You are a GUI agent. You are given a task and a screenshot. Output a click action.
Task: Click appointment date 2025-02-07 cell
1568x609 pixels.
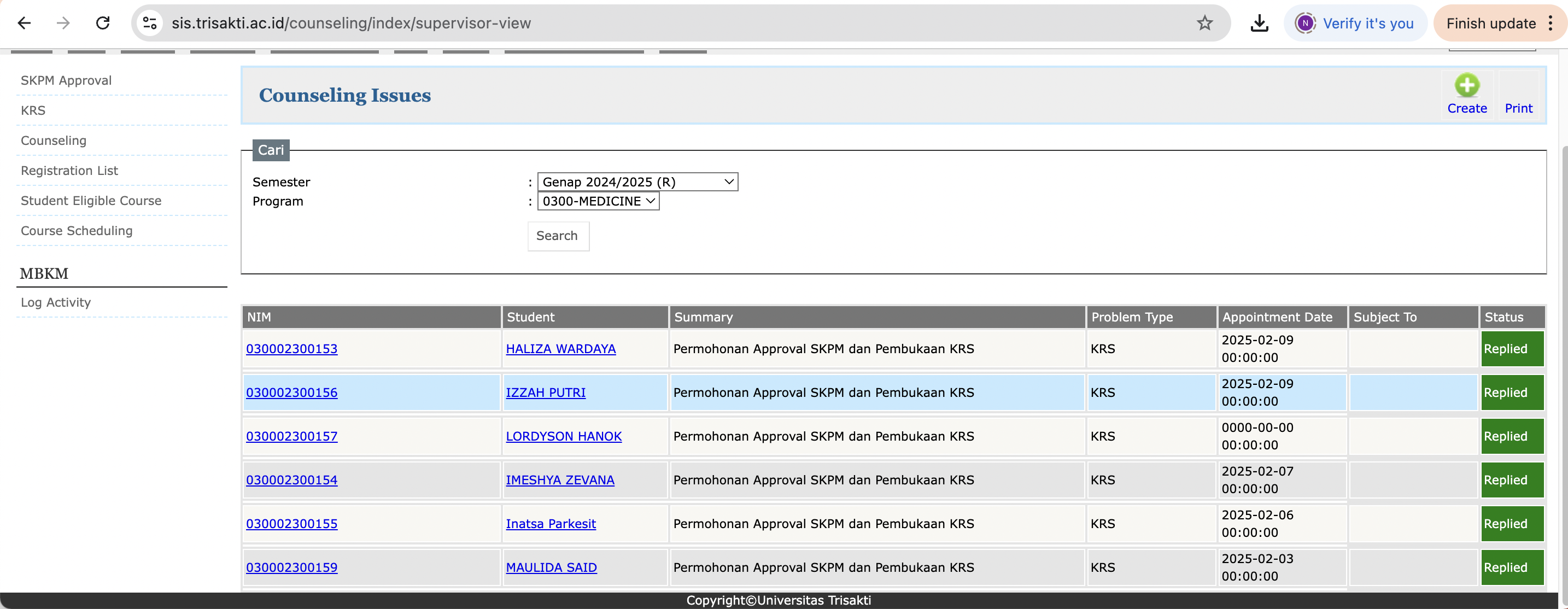point(1283,481)
